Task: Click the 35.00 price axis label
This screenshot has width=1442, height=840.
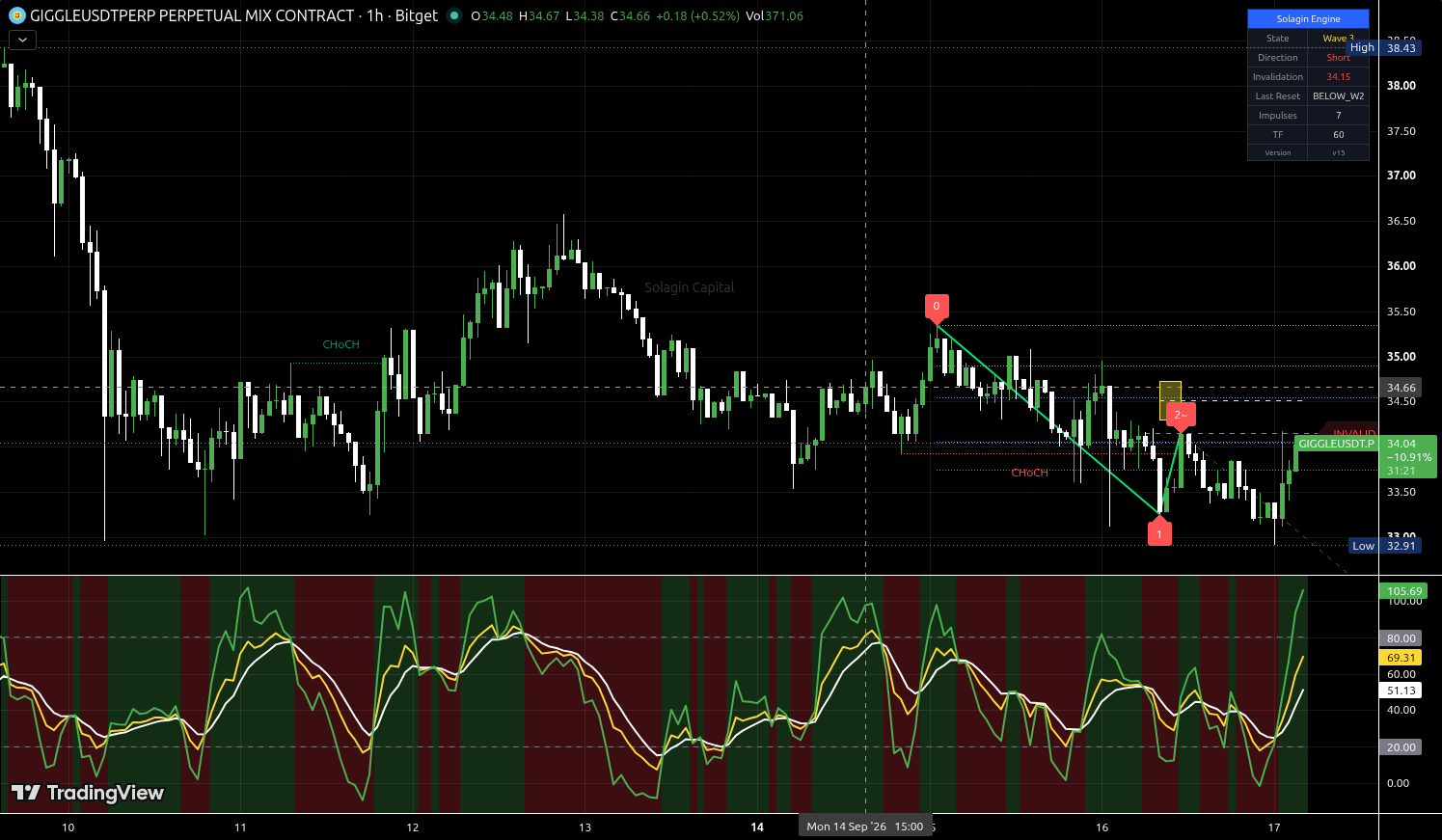Action: (1401, 357)
